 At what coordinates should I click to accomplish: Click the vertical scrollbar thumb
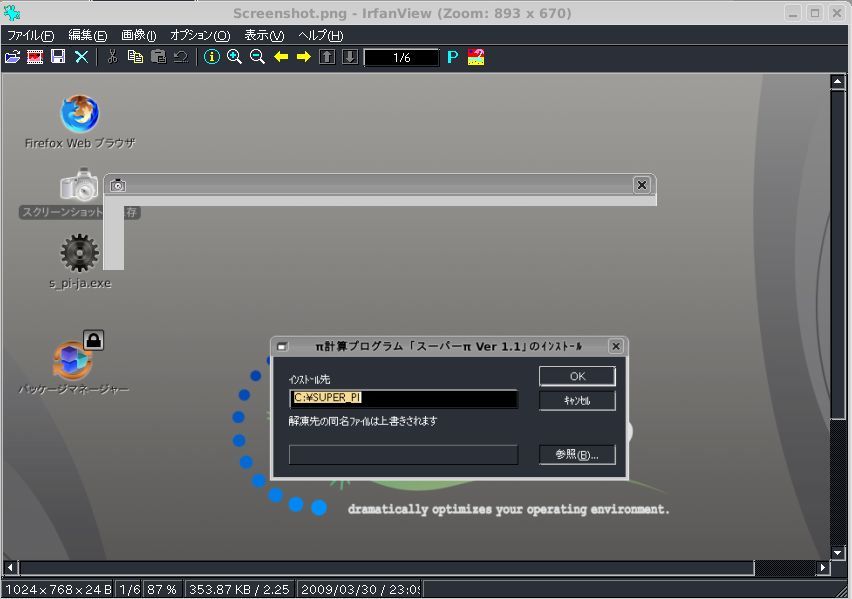(837, 255)
